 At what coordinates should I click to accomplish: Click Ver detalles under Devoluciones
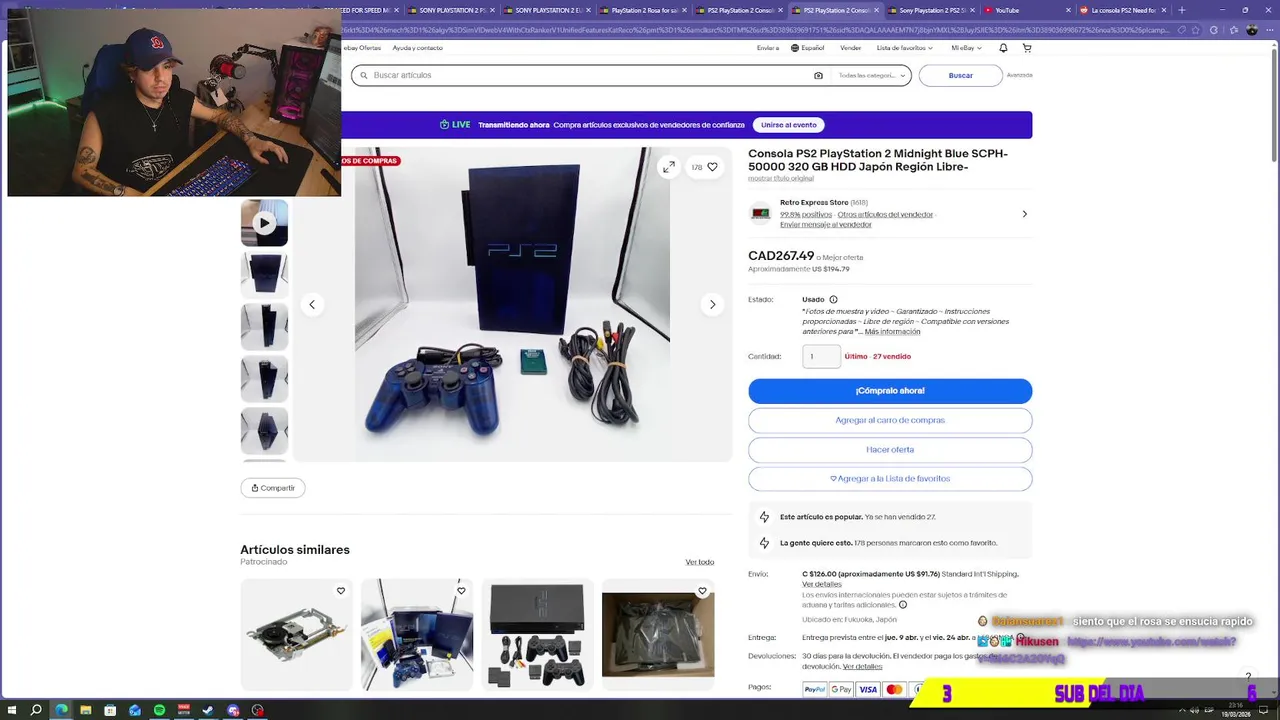coord(862,667)
